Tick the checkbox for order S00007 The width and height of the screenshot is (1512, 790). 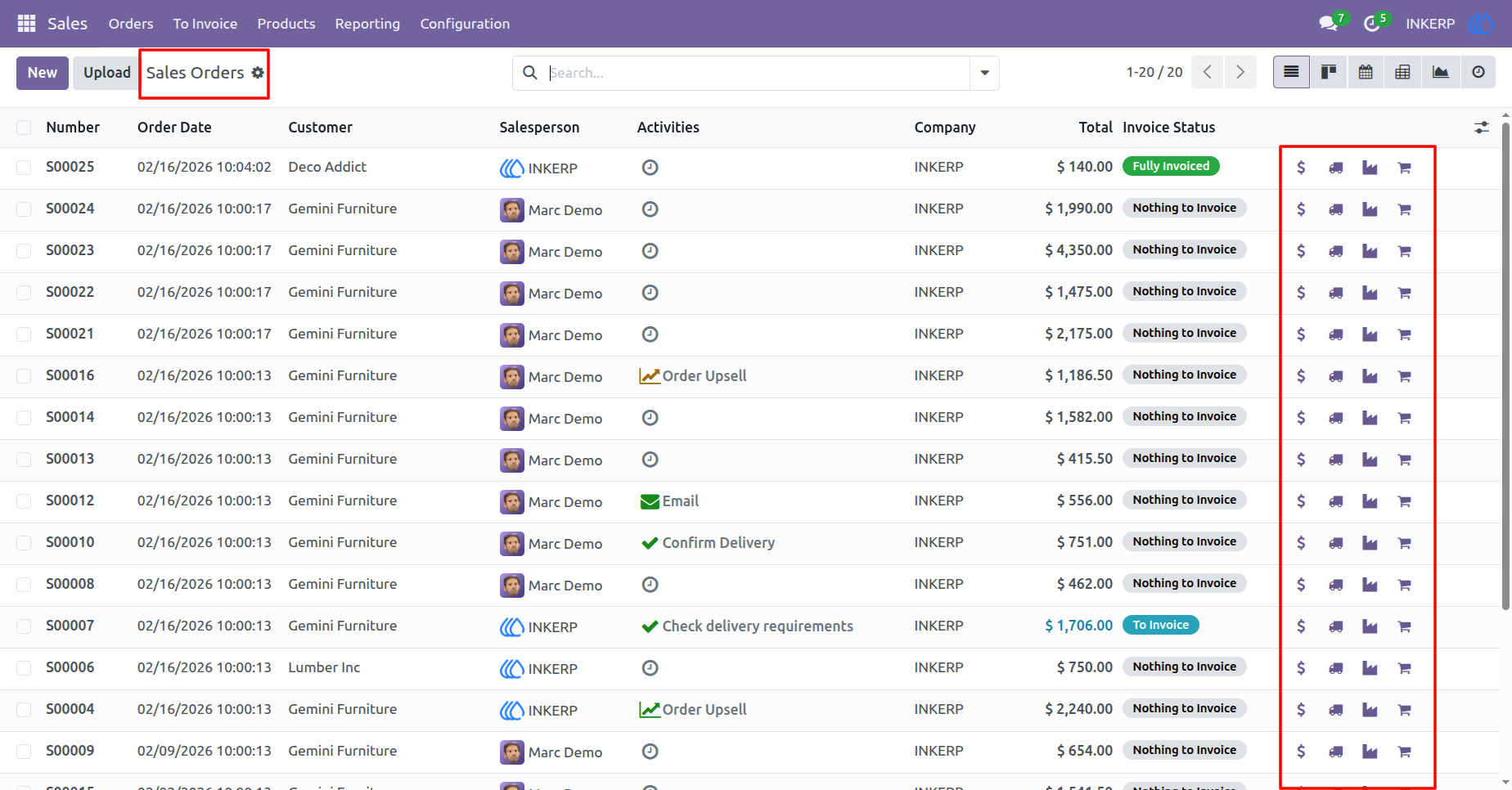(x=24, y=626)
